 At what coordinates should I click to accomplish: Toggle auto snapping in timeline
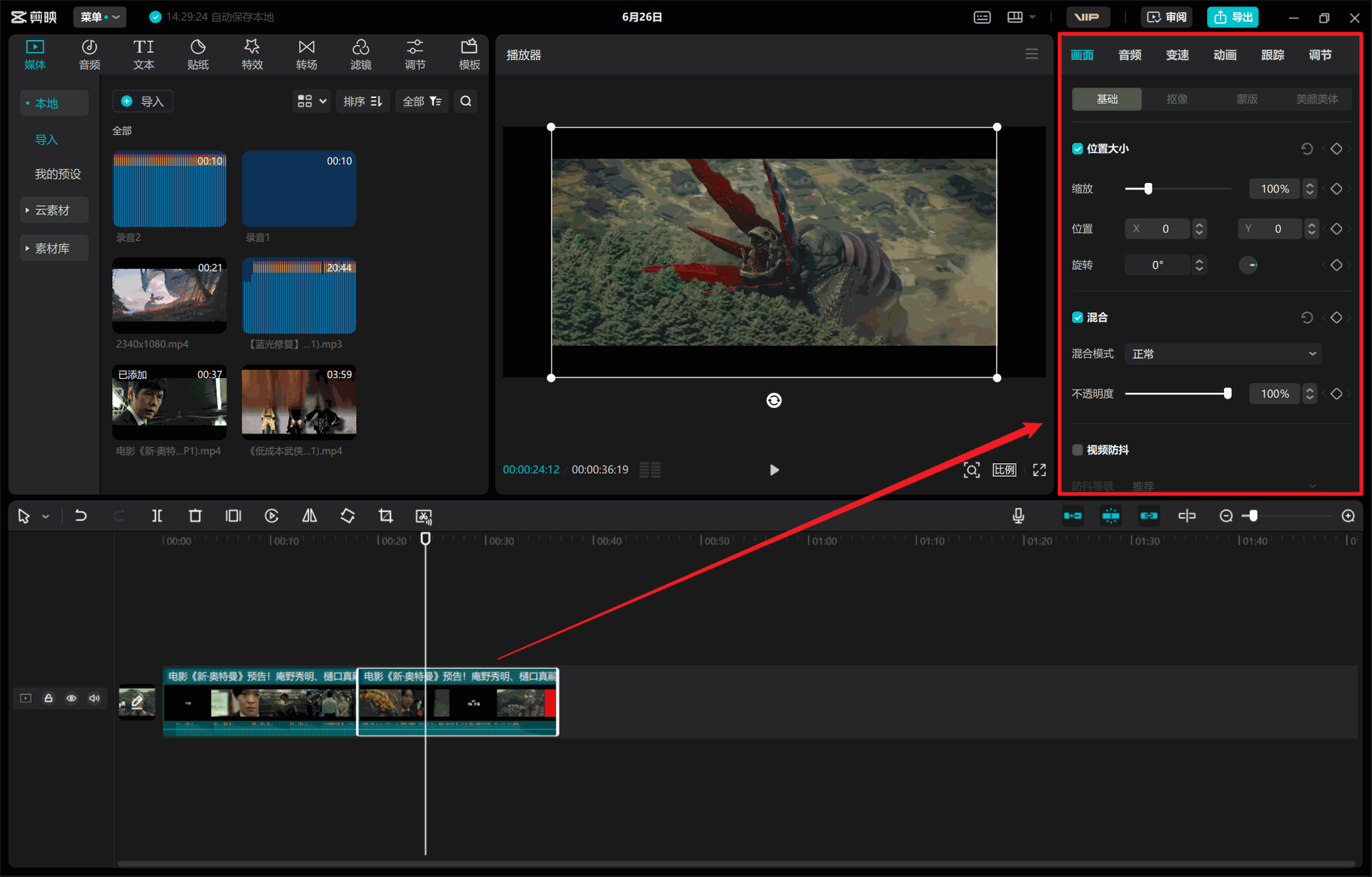point(1110,516)
